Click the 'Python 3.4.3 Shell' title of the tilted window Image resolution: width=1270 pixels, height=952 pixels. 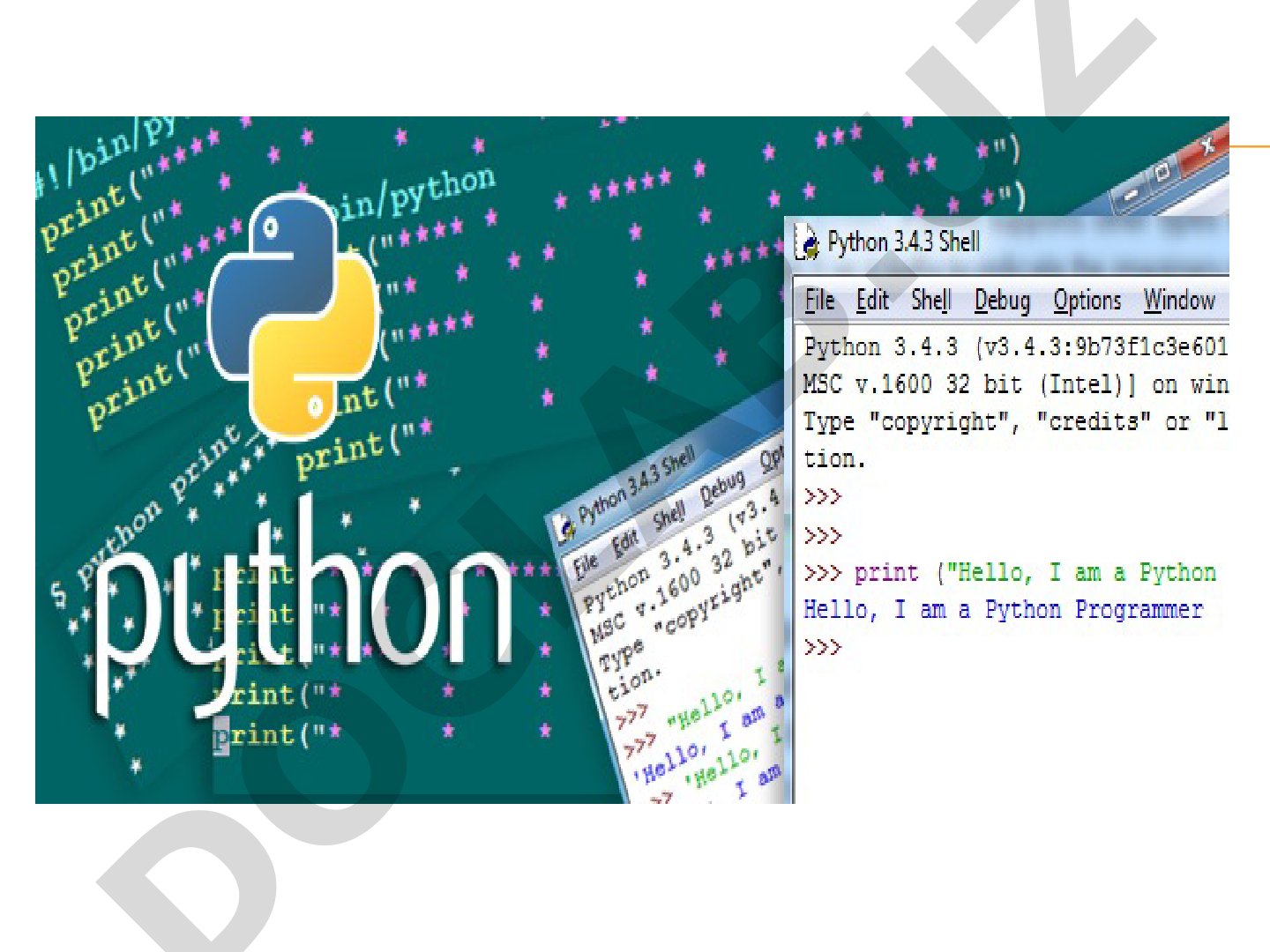coord(637,485)
